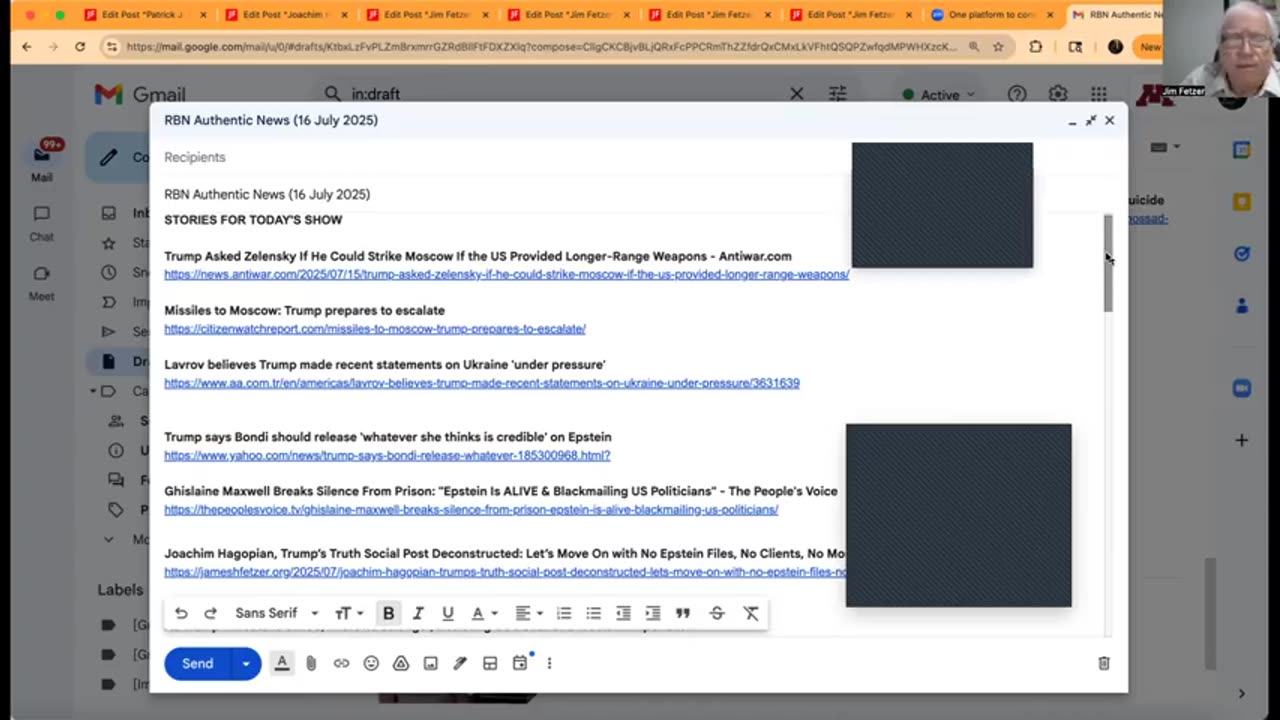Open the Meet section in Gmail sidebar
Screen dimensions: 1280x720
coord(41,283)
